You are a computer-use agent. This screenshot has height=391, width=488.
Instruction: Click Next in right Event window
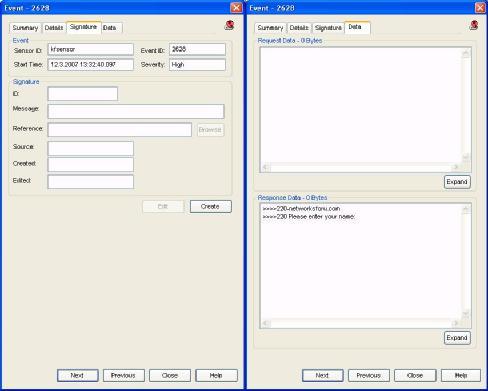pyautogui.click(x=323, y=375)
